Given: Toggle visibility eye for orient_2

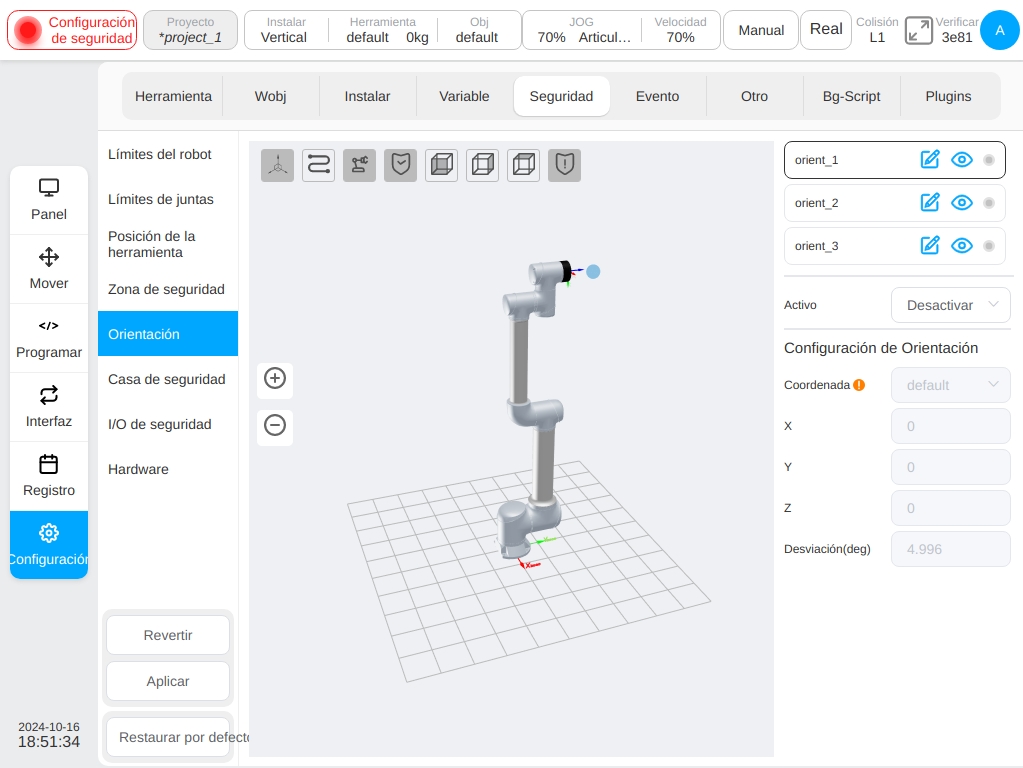Looking at the screenshot, I should coord(962,203).
